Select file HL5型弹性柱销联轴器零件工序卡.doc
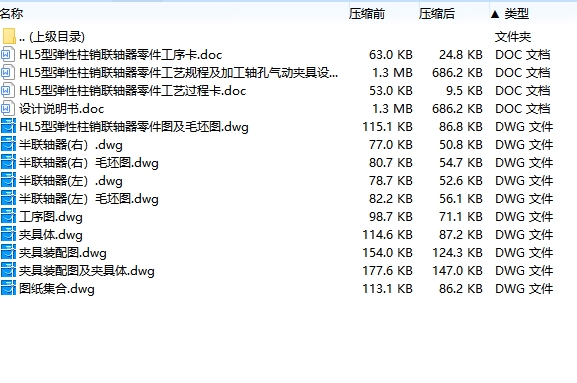The height and width of the screenshot is (383, 577). 121,55
